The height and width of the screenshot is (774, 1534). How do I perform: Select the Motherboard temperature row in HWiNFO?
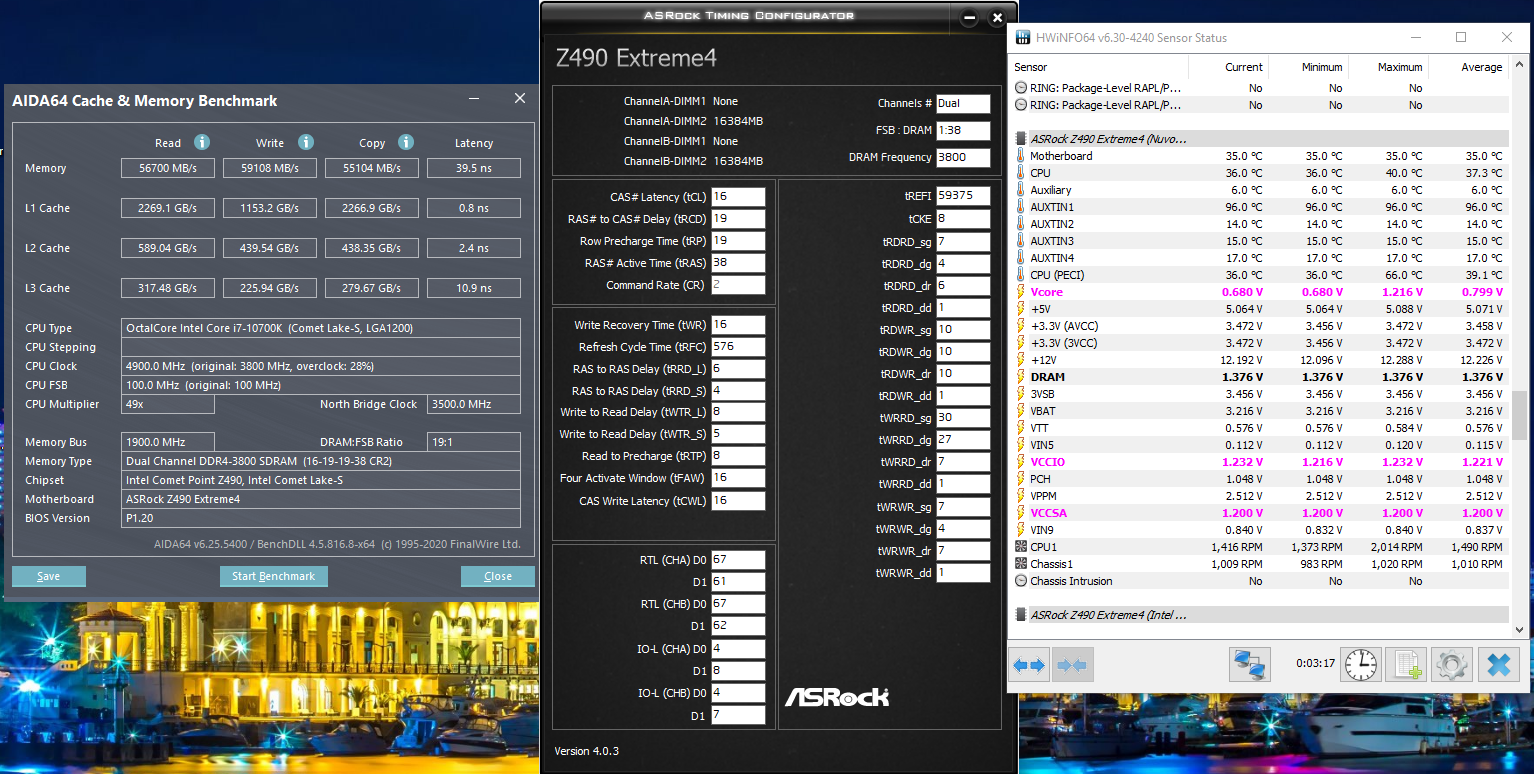(1260, 156)
